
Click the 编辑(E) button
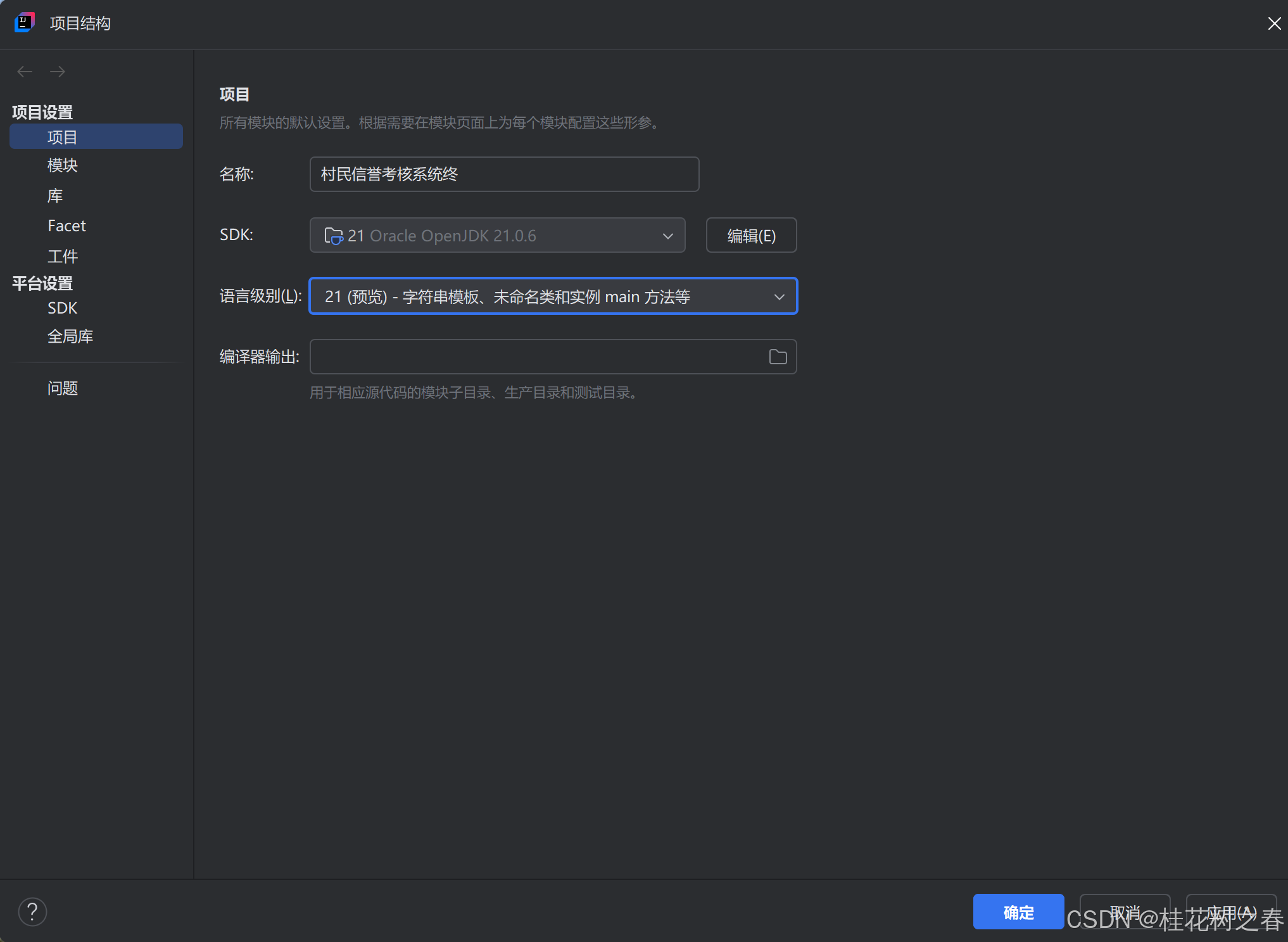[x=751, y=235]
